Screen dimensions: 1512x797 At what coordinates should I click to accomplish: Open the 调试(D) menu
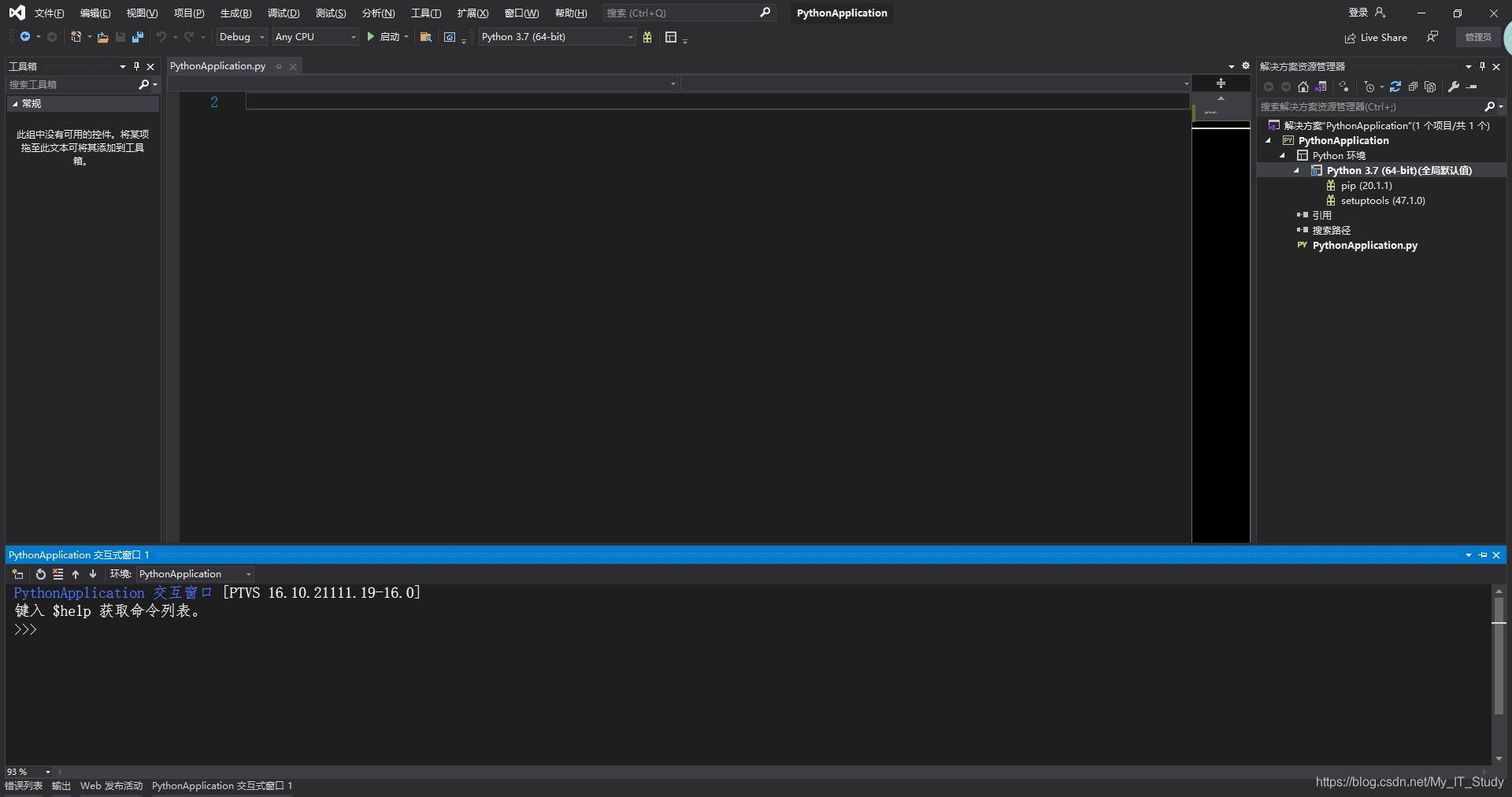point(283,13)
